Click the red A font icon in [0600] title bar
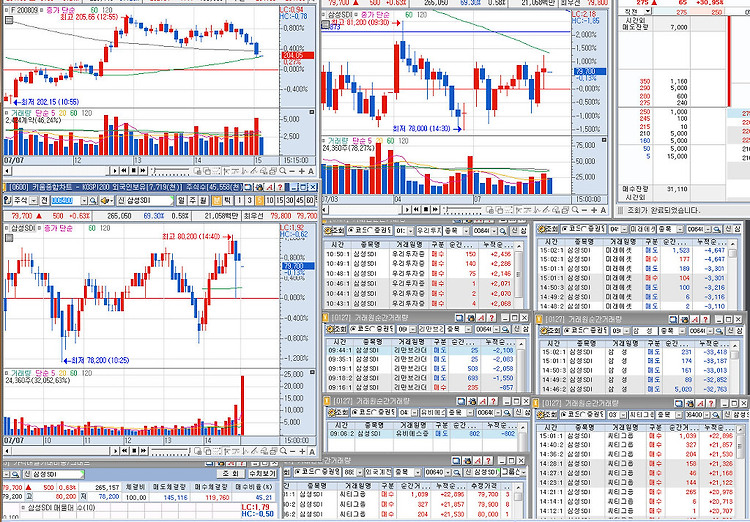This screenshot has height=522, width=750. [x=270, y=187]
